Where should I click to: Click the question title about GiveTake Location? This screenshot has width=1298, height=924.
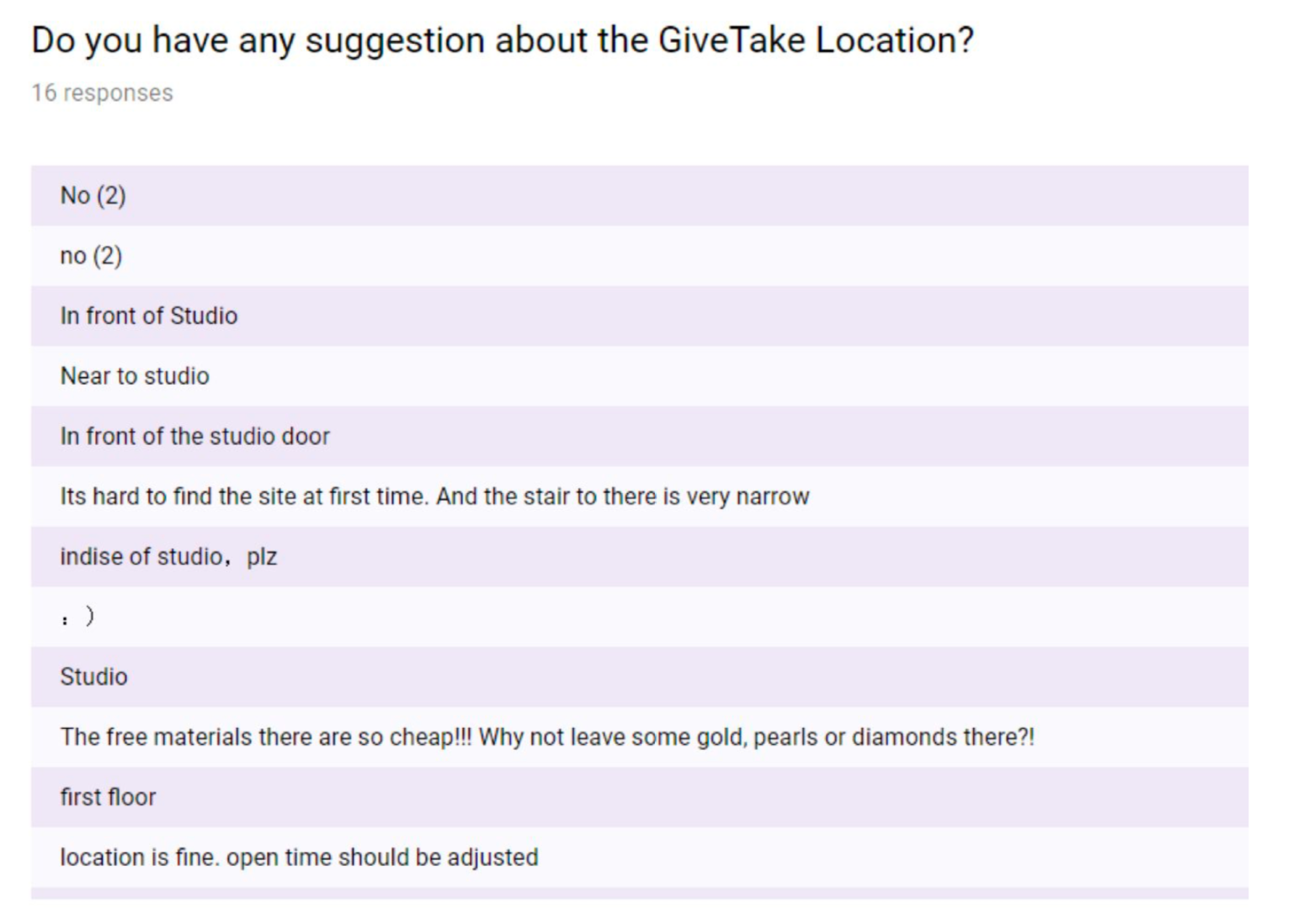point(503,40)
